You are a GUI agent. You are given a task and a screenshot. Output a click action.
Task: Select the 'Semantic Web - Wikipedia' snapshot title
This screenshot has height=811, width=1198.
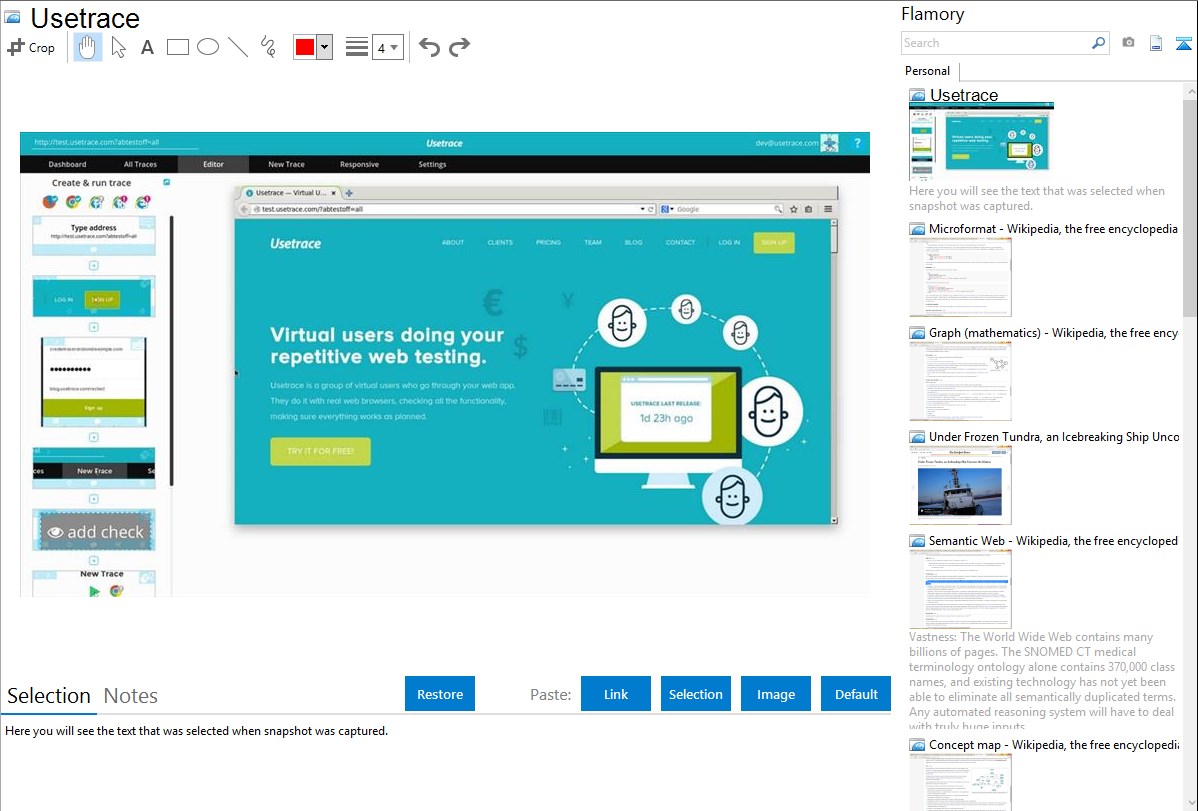click(1053, 540)
